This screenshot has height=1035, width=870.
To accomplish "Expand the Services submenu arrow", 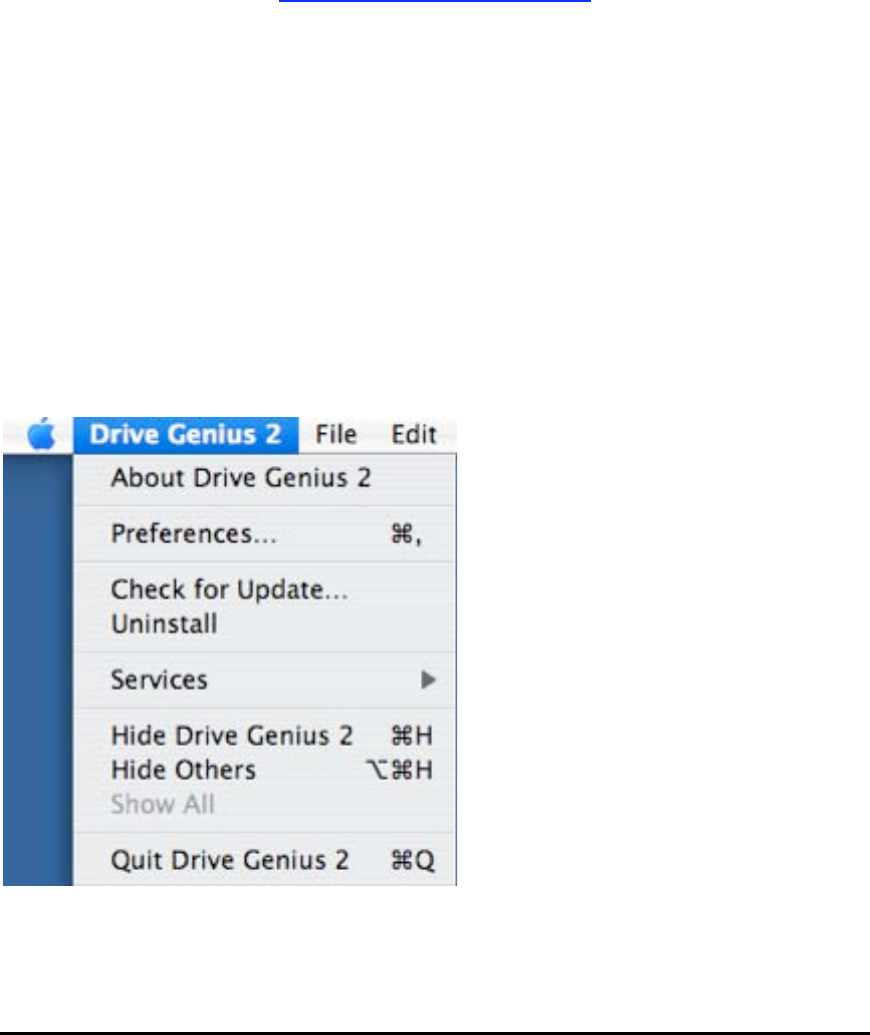I will [428, 680].
